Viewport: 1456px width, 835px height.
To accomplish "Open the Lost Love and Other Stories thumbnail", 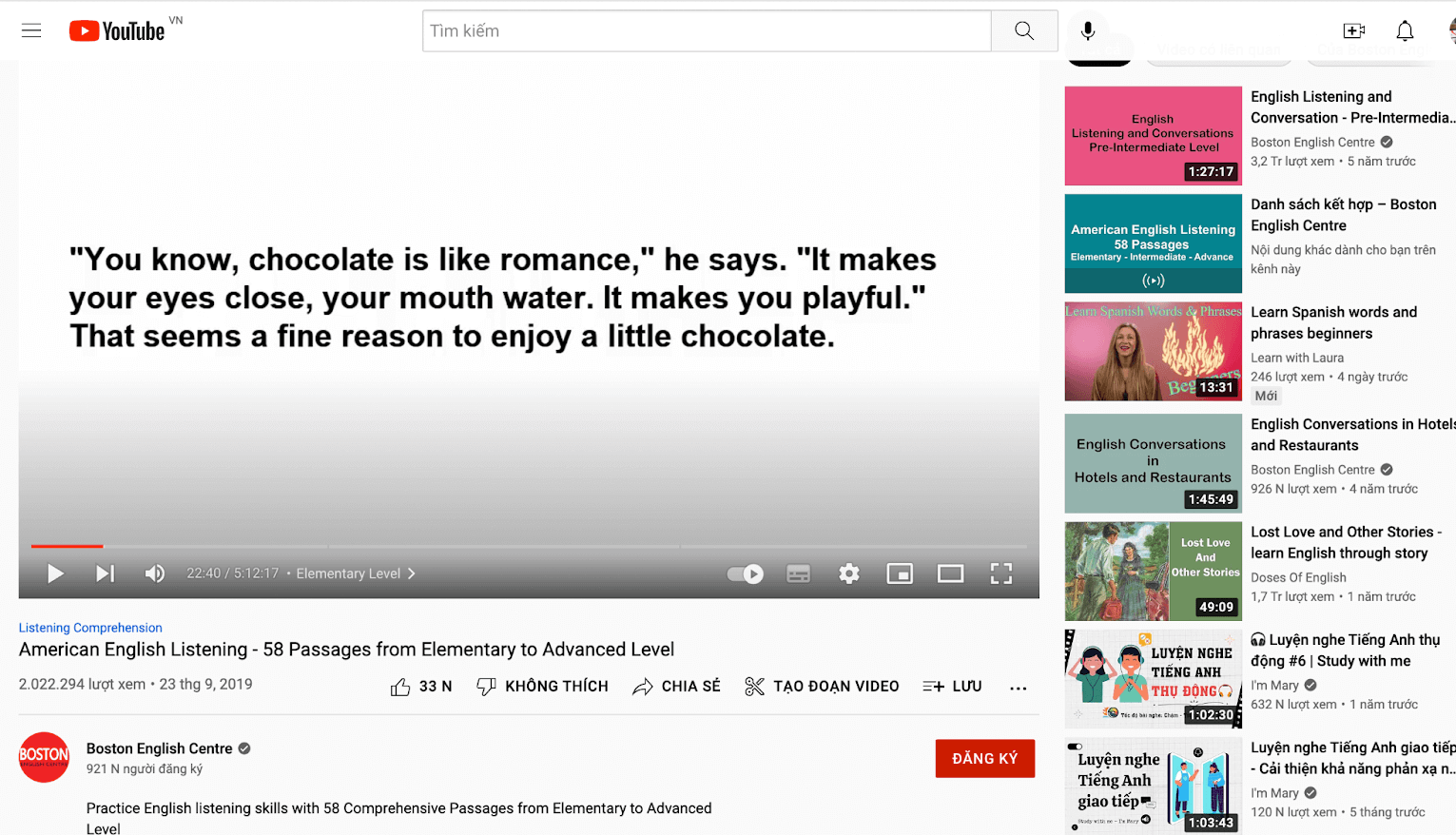I will (x=1153, y=572).
